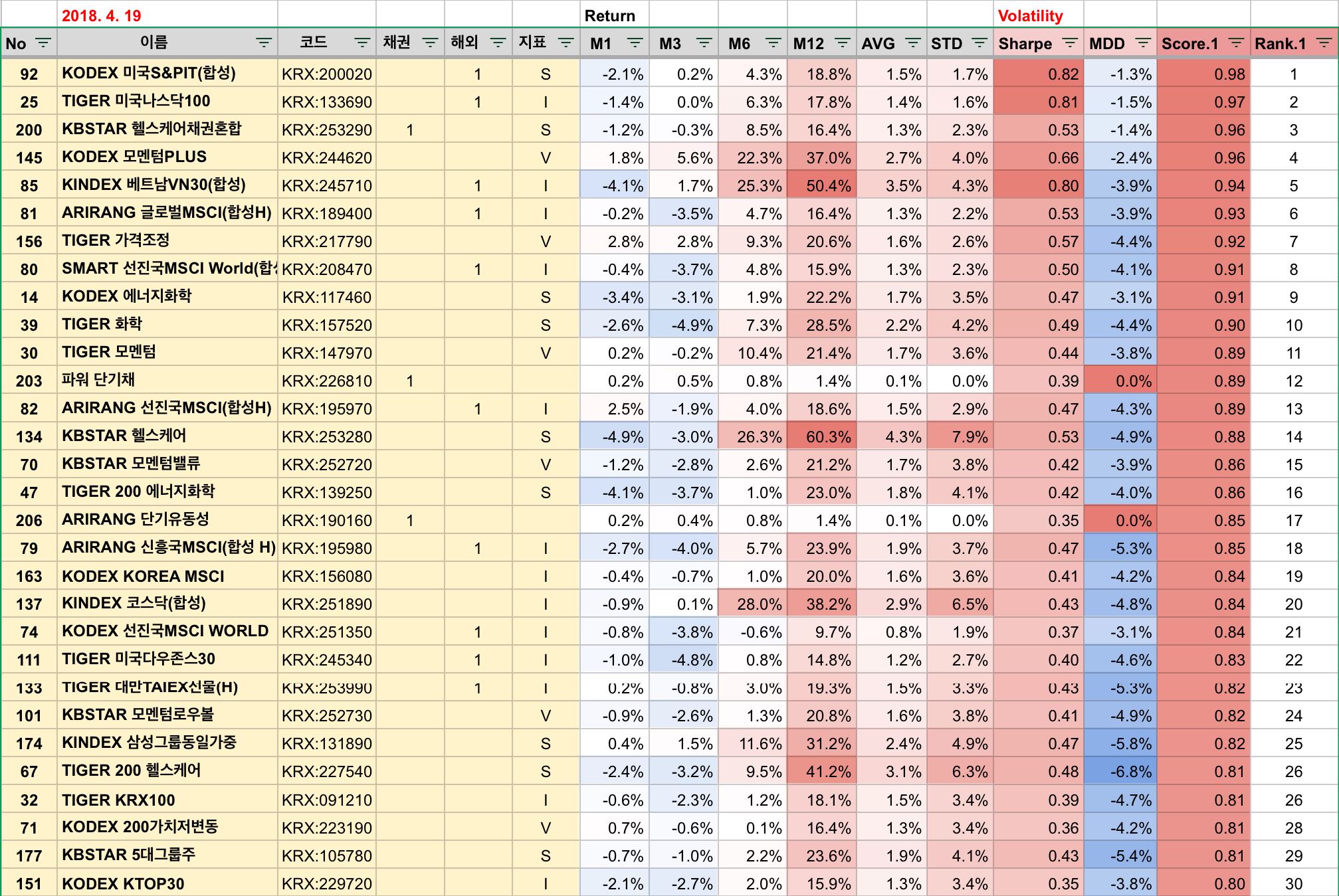Click the 지표 column filter icon
Image resolution: width=1339 pixels, height=896 pixels.
(566, 43)
